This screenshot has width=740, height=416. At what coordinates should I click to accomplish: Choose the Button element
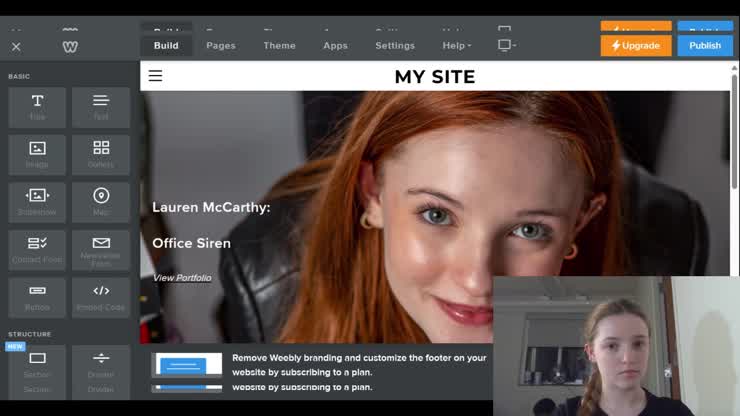(37, 296)
